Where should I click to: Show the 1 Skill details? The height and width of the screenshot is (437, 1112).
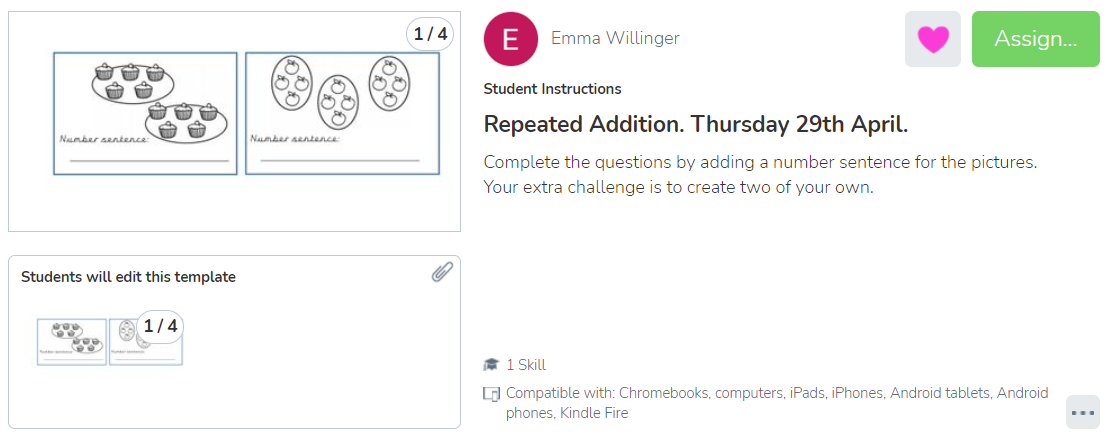point(526,365)
